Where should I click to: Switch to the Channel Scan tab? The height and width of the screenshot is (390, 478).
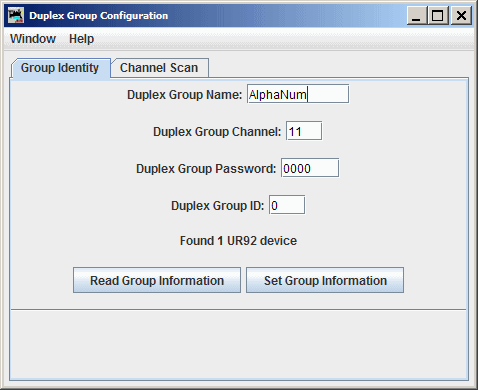coord(159,68)
